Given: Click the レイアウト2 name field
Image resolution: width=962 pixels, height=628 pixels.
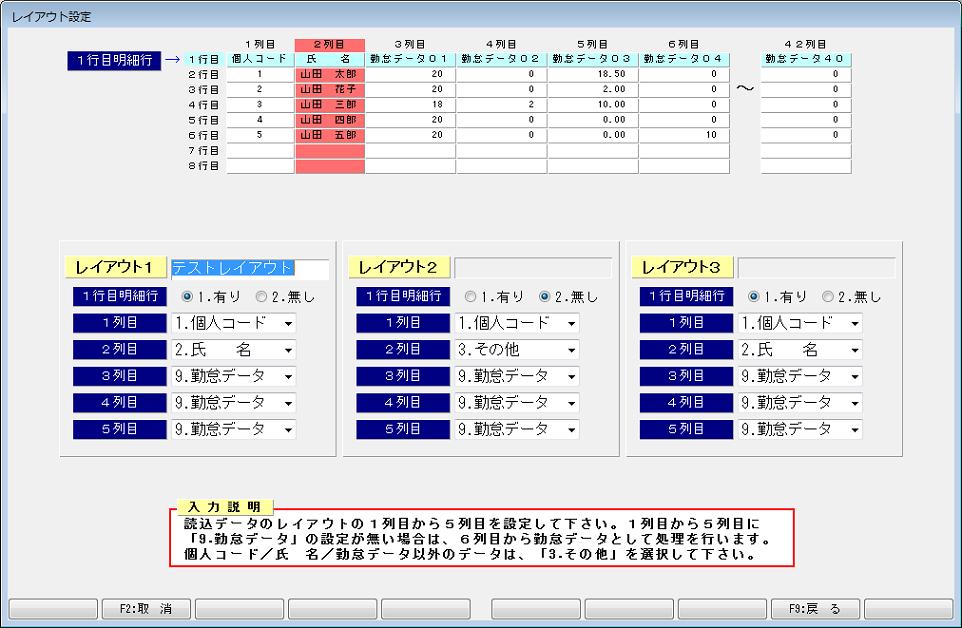Looking at the screenshot, I should pyautogui.click(x=532, y=268).
